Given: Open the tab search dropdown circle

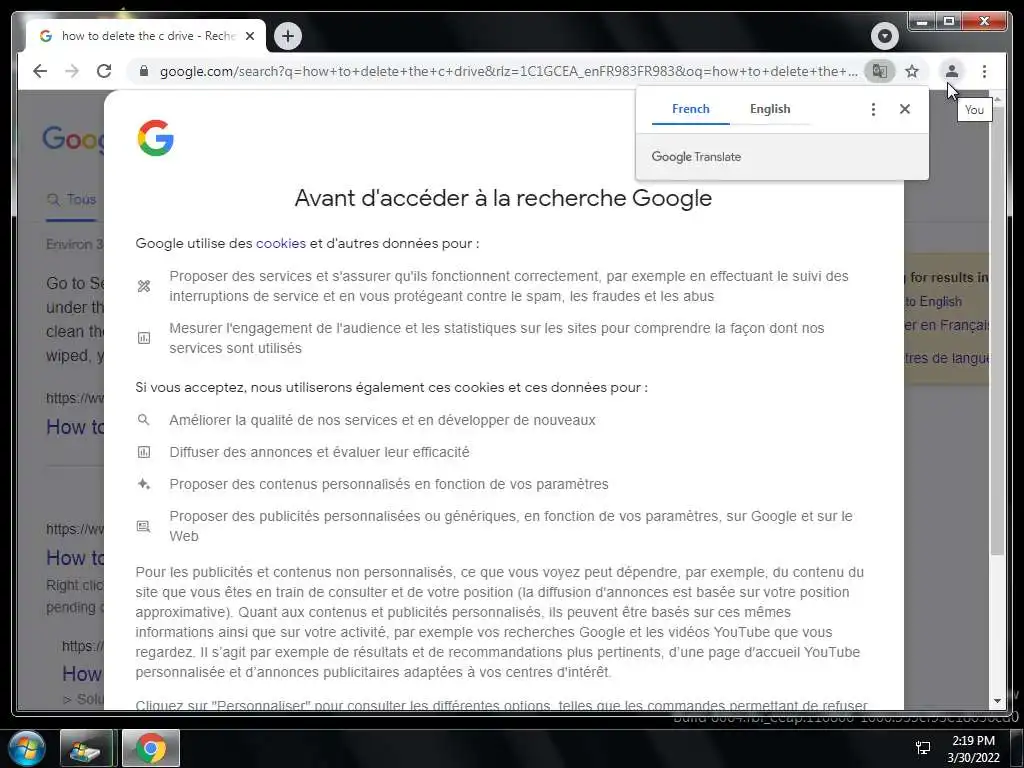Looking at the screenshot, I should (884, 36).
